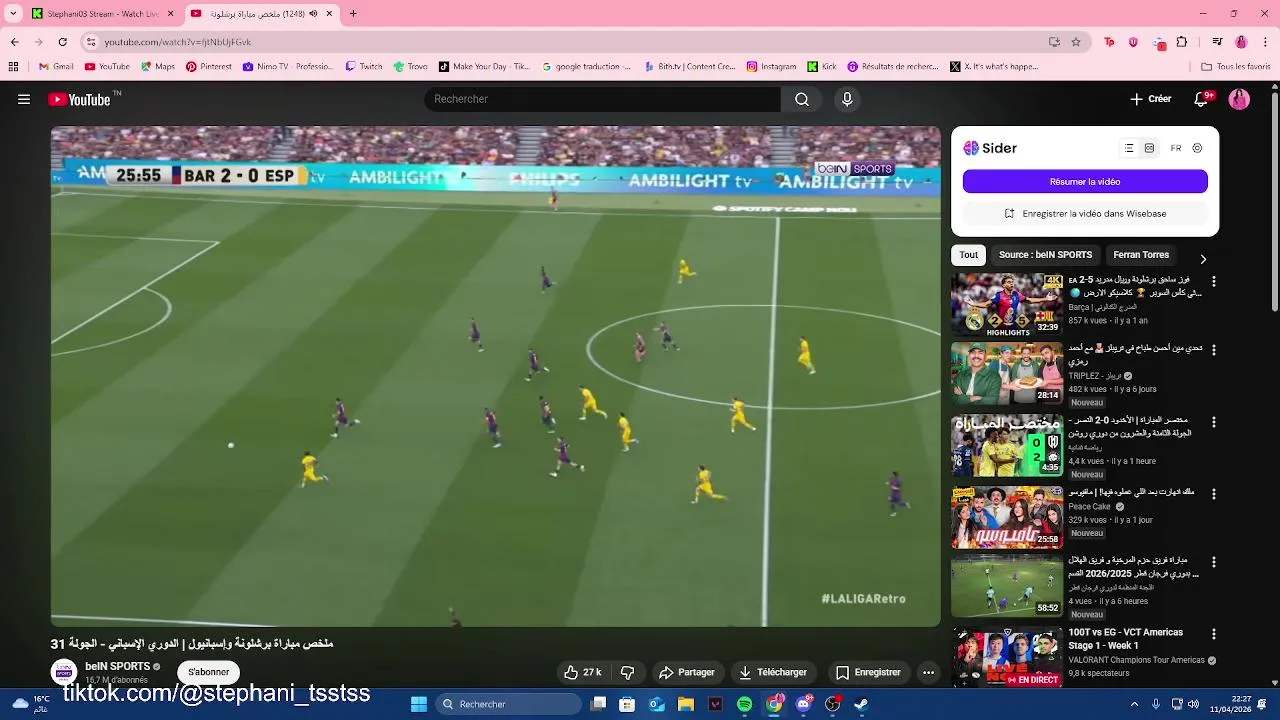Open options for the 4:35 match summary
1280x720 pixels.
(x=1214, y=423)
